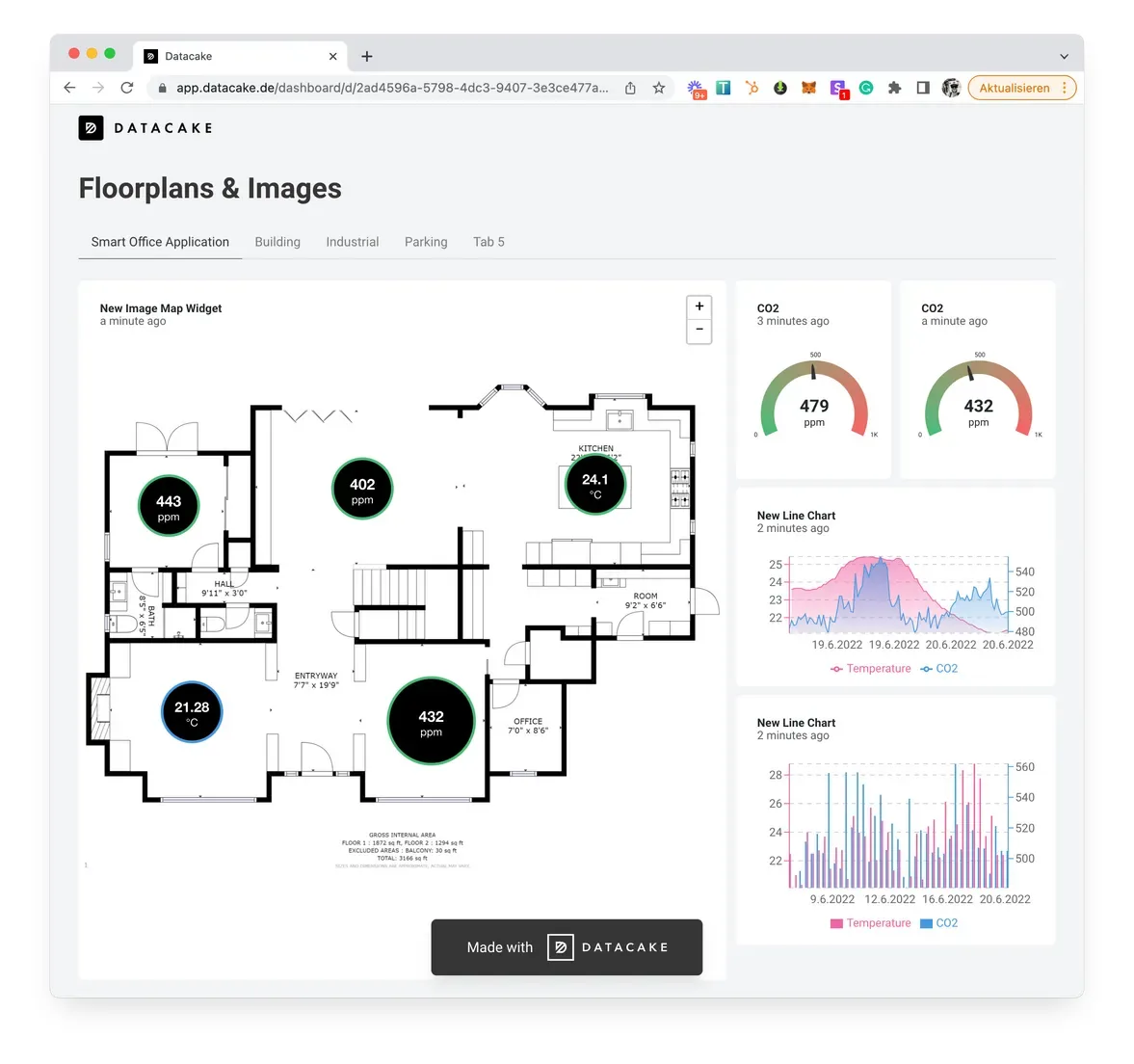Viewport: 1134px width, 1064px height.
Task: Toggle CO2 series in area chart legend
Action: coord(938,668)
